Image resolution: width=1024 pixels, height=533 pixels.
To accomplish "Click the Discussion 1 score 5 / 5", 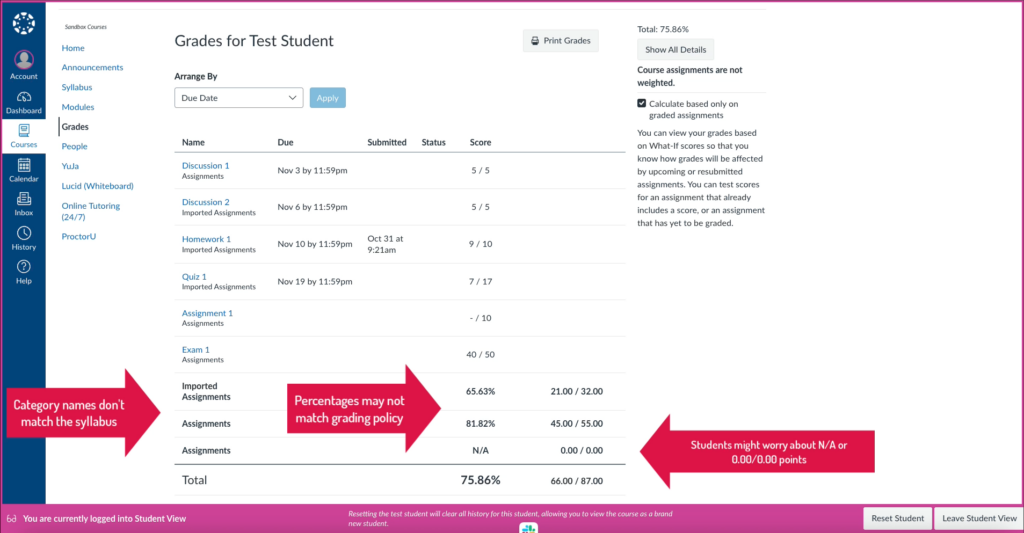I will point(480,170).
